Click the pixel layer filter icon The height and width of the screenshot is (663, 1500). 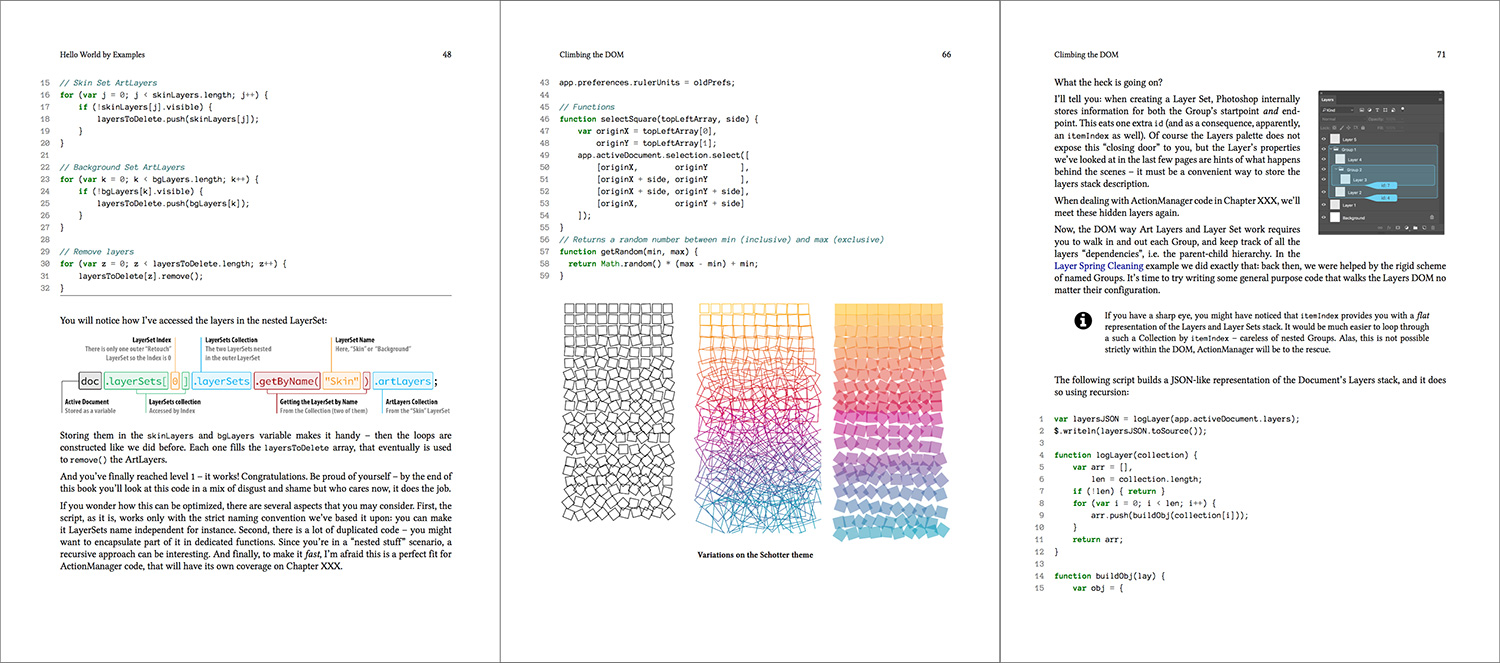click(1361, 110)
